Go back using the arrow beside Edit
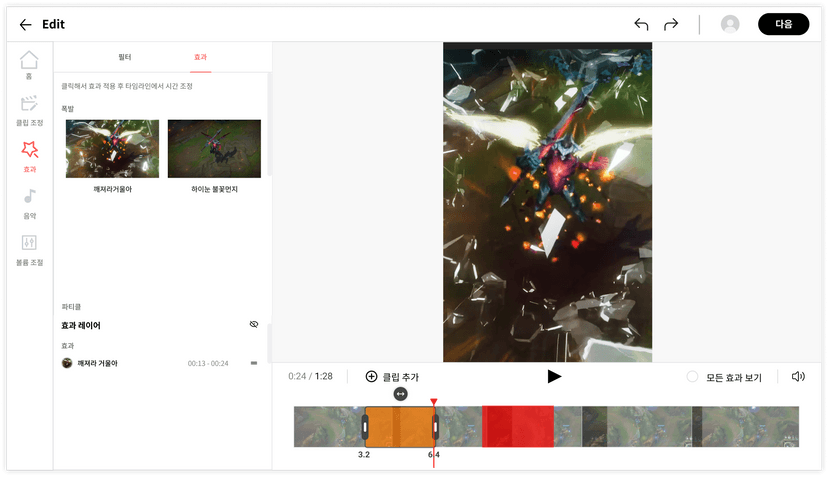The width and height of the screenshot is (828, 477). [25, 24]
